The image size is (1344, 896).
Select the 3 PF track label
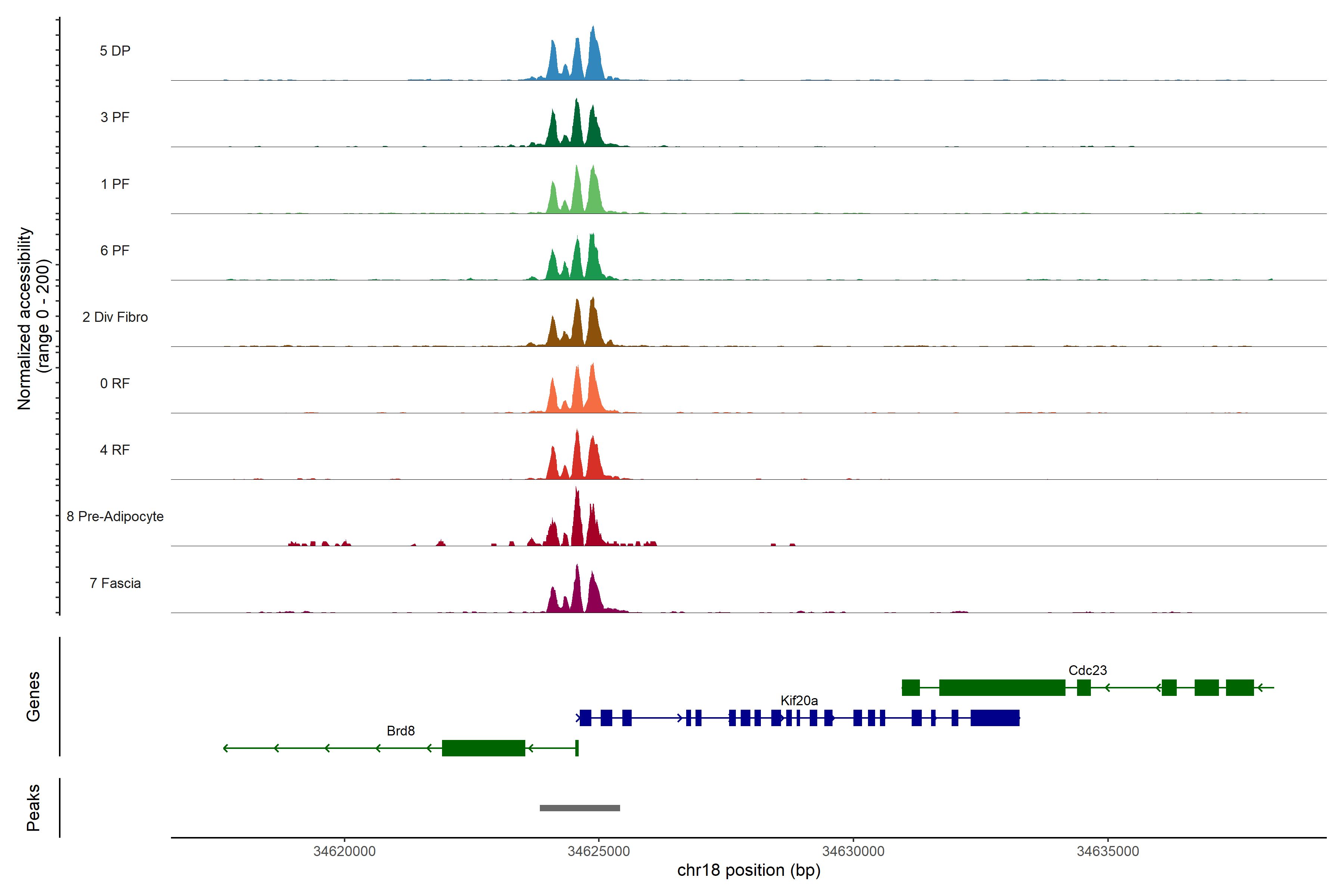point(115,117)
